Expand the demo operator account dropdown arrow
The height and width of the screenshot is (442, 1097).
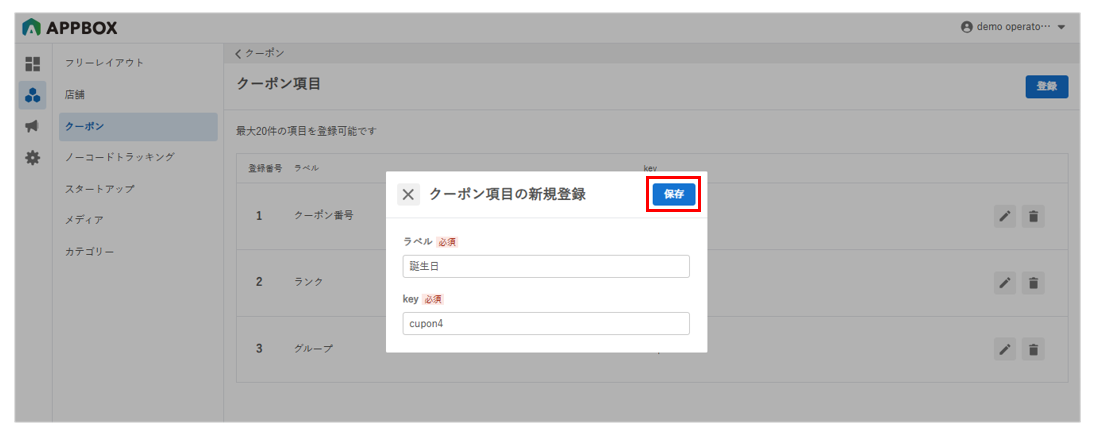tap(1061, 28)
